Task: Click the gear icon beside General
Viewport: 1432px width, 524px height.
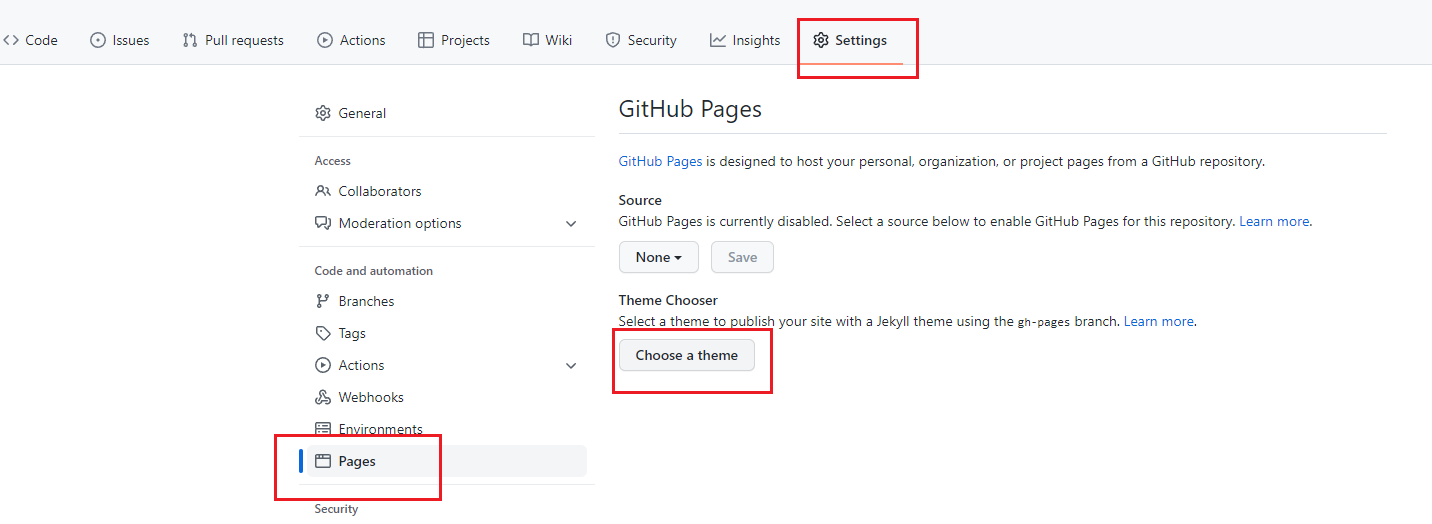Action: [x=323, y=113]
